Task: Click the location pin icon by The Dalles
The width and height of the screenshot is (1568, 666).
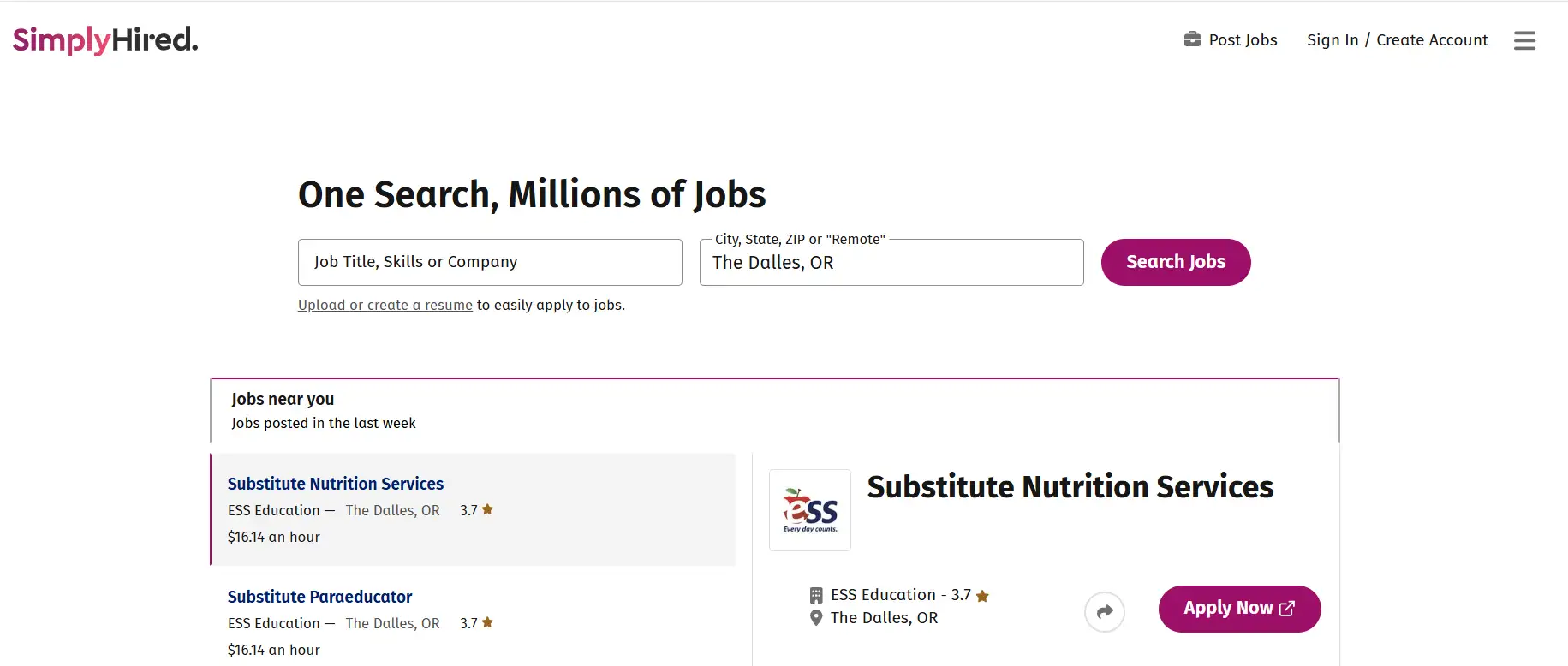Action: click(x=816, y=618)
